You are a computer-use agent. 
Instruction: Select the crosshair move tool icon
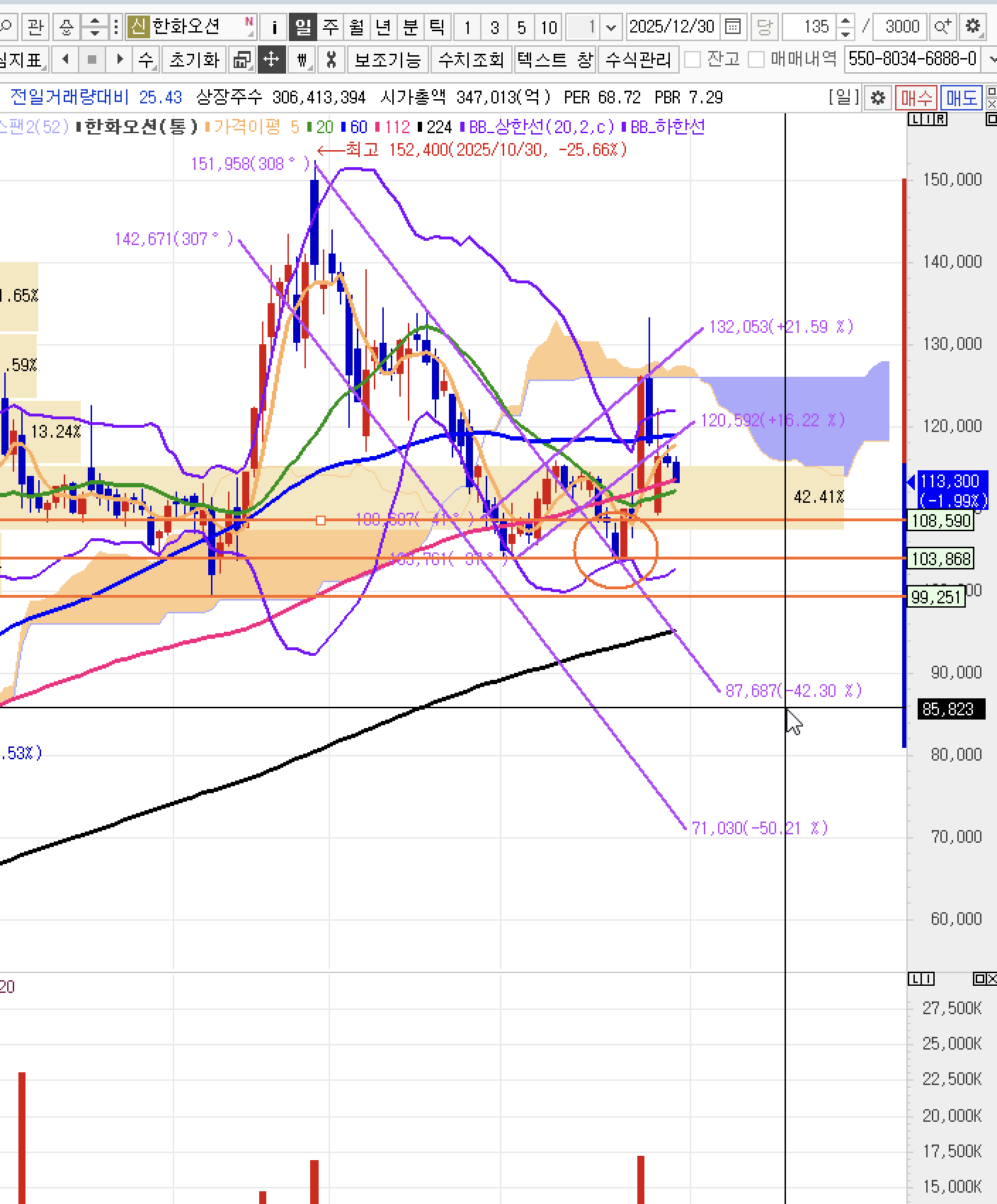coord(271,59)
